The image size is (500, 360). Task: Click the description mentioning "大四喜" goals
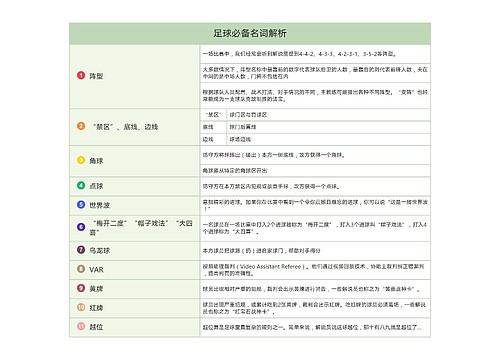315,228
